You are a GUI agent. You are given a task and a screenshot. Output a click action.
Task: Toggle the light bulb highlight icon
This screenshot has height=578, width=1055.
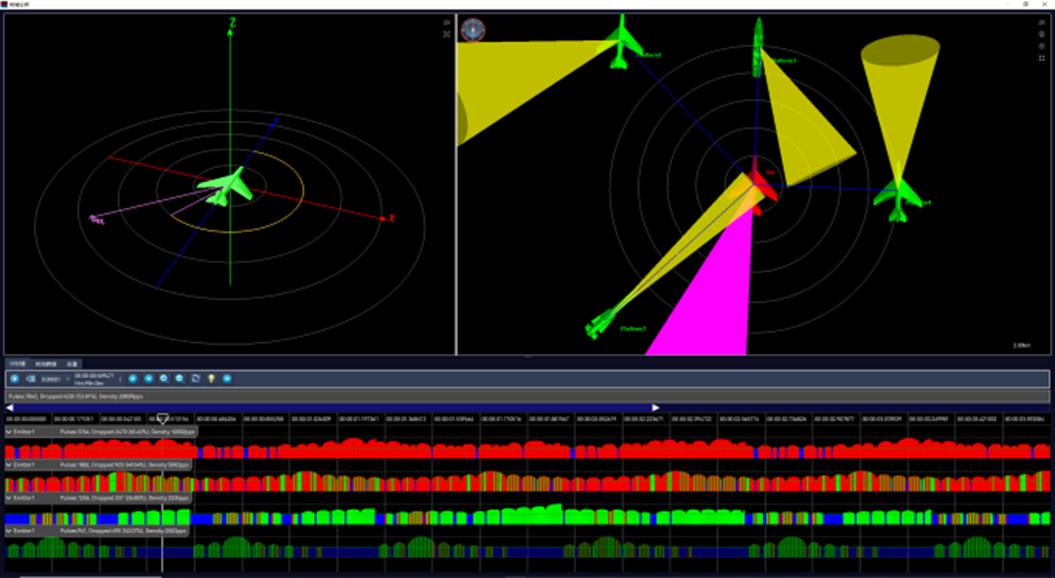211,379
